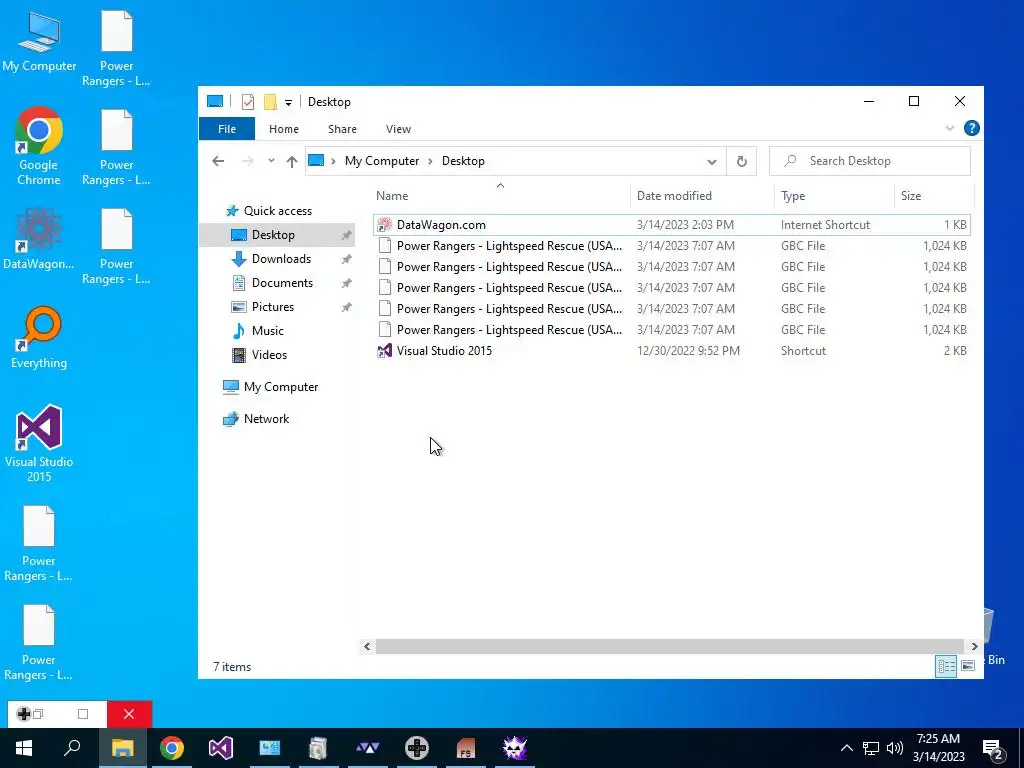Click gamepad D-pad taskbar icon
The height and width of the screenshot is (768, 1024).
pos(417,748)
